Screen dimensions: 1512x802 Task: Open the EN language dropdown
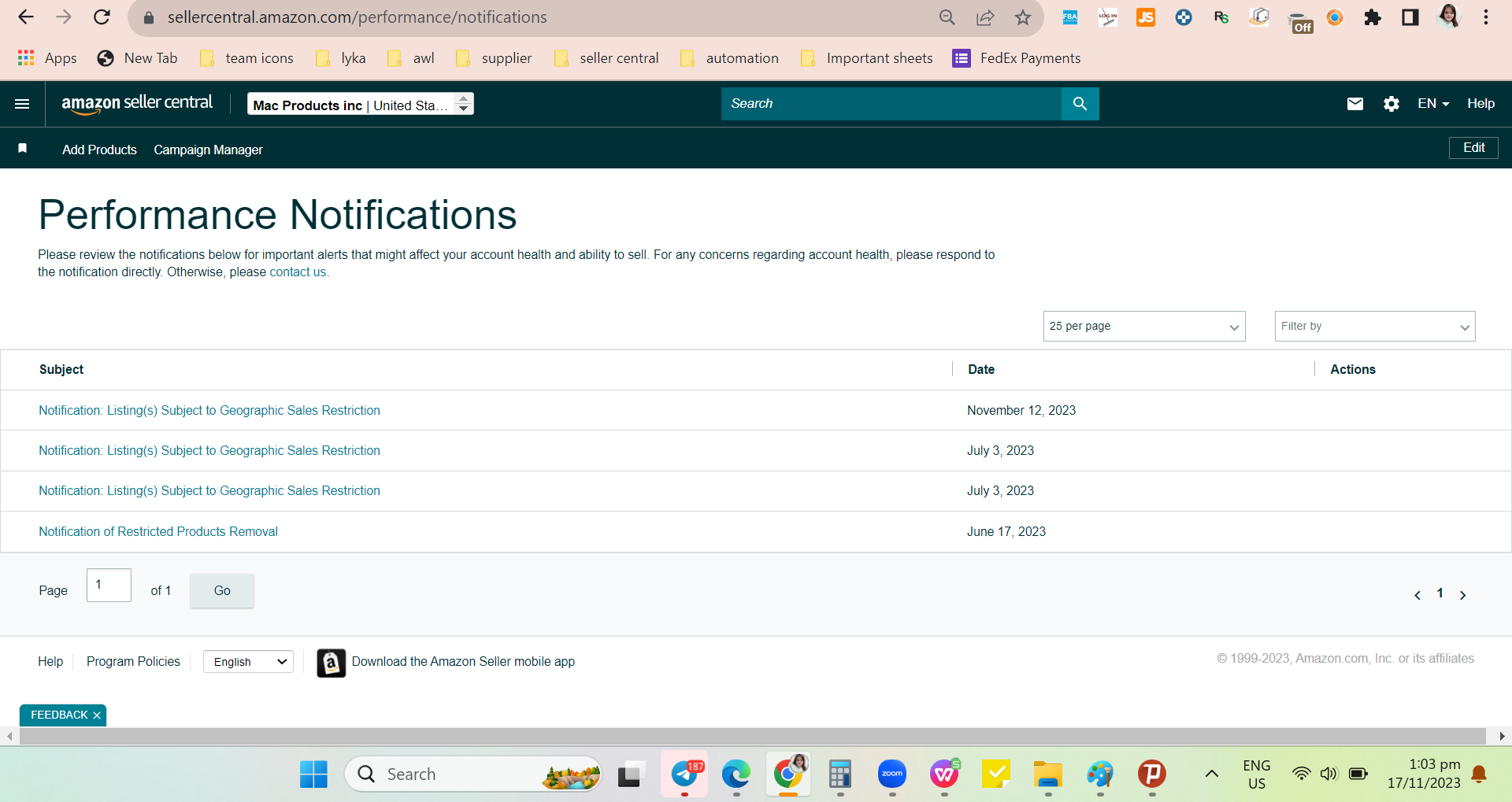(1433, 104)
